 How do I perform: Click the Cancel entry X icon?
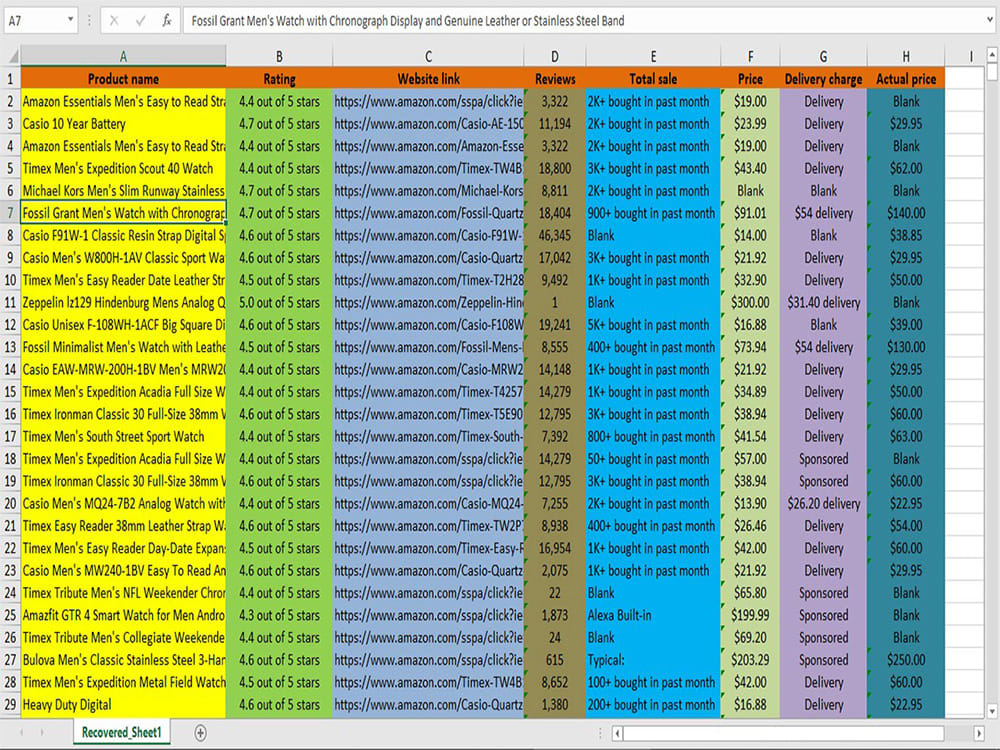click(114, 21)
